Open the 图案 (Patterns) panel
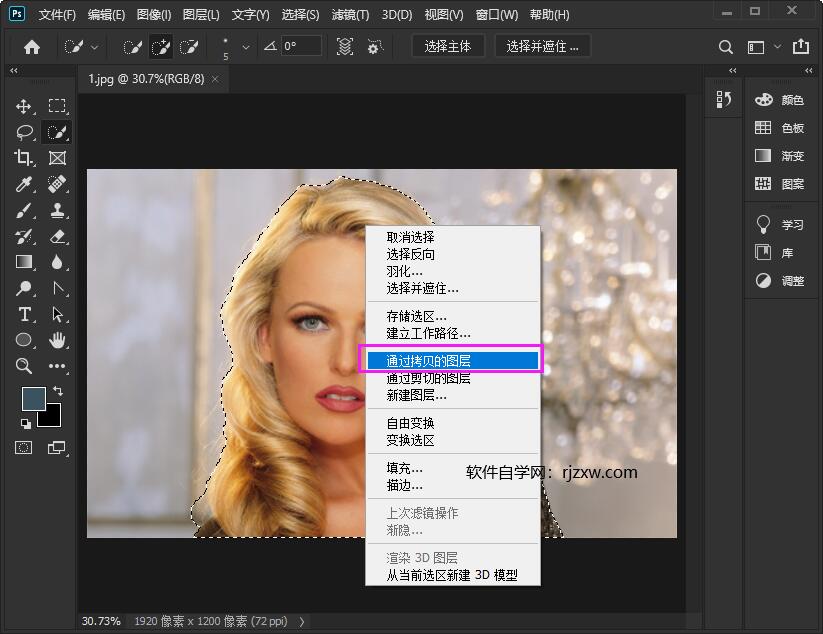 tap(792, 183)
